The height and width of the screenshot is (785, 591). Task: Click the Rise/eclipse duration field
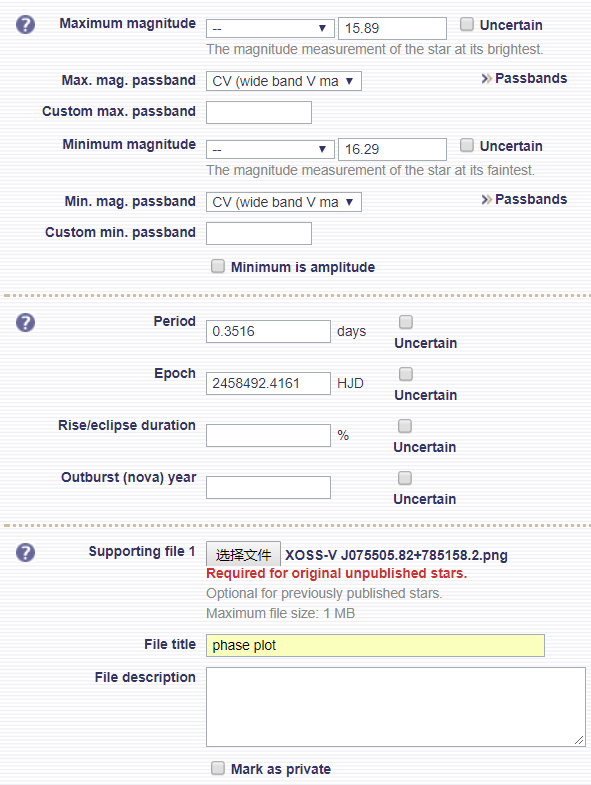point(268,436)
